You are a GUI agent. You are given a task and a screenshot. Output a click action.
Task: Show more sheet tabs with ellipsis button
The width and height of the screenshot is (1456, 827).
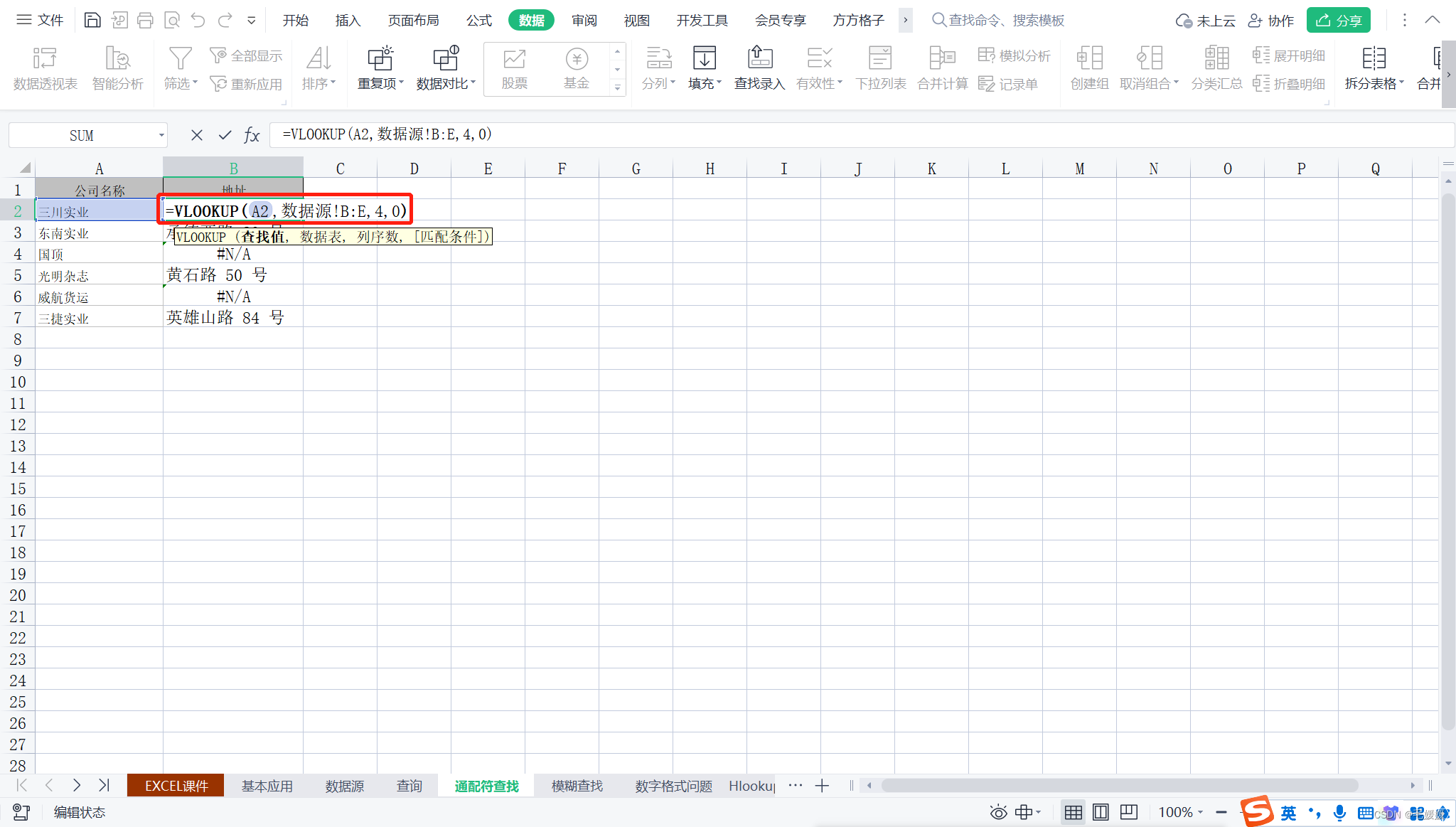[796, 786]
